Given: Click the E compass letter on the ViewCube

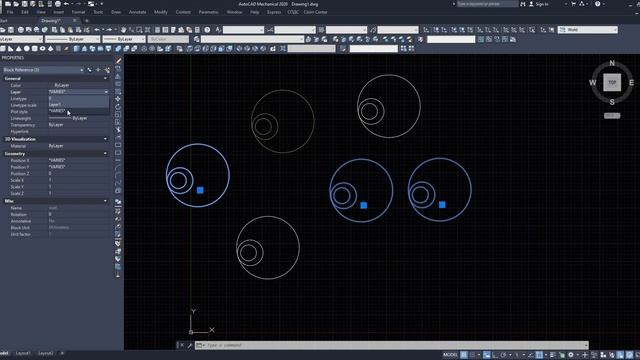Looking at the screenshot, I should [x=631, y=82].
